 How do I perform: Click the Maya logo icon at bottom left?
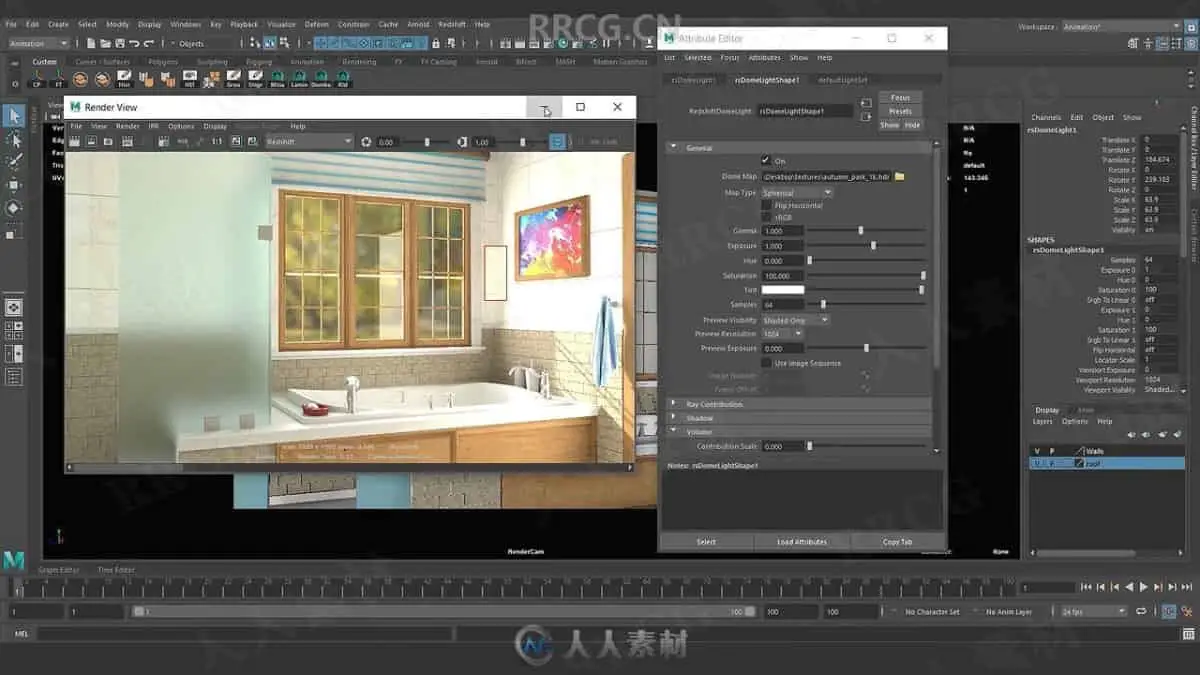click(x=14, y=561)
